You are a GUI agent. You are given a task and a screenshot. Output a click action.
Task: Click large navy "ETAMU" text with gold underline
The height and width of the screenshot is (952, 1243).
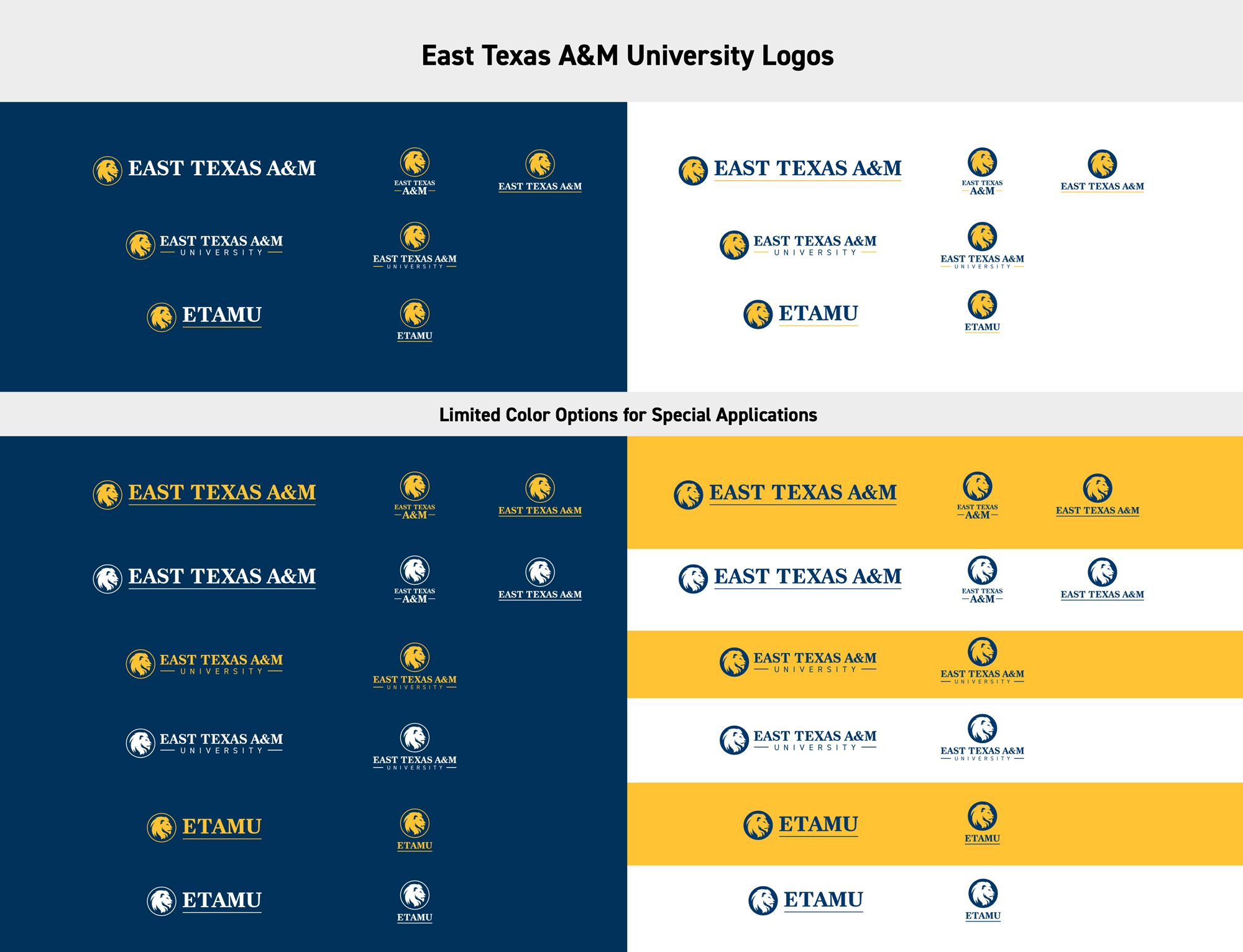(818, 313)
